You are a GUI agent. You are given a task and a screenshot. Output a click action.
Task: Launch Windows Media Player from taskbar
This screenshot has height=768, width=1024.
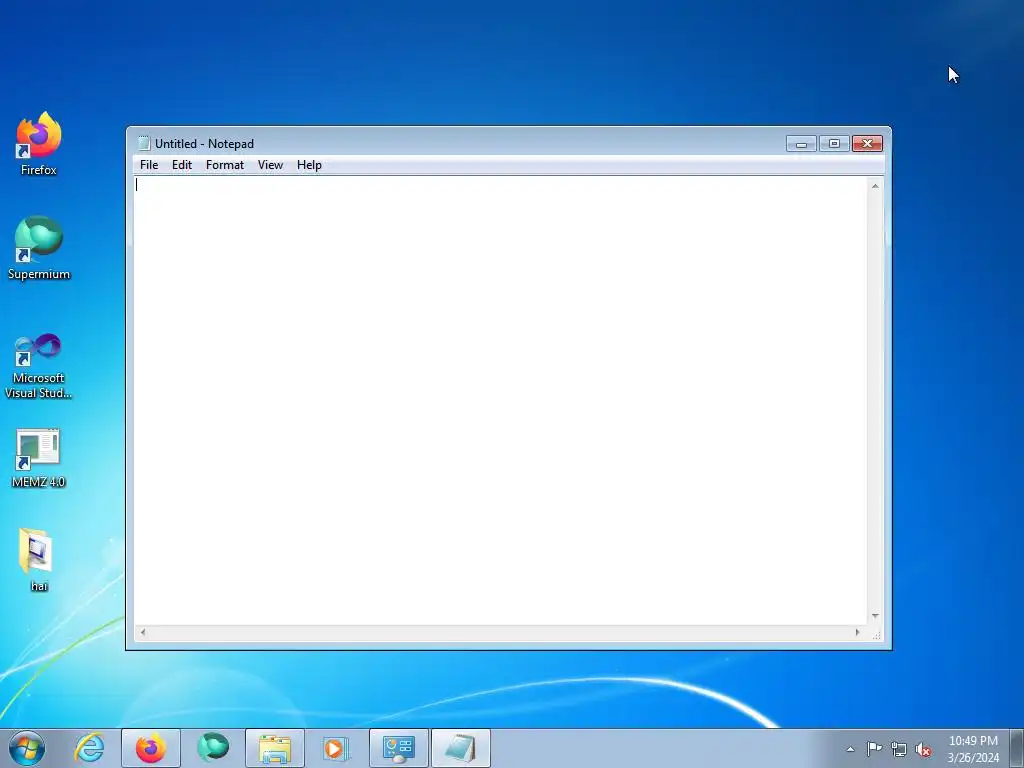[x=336, y=748]
